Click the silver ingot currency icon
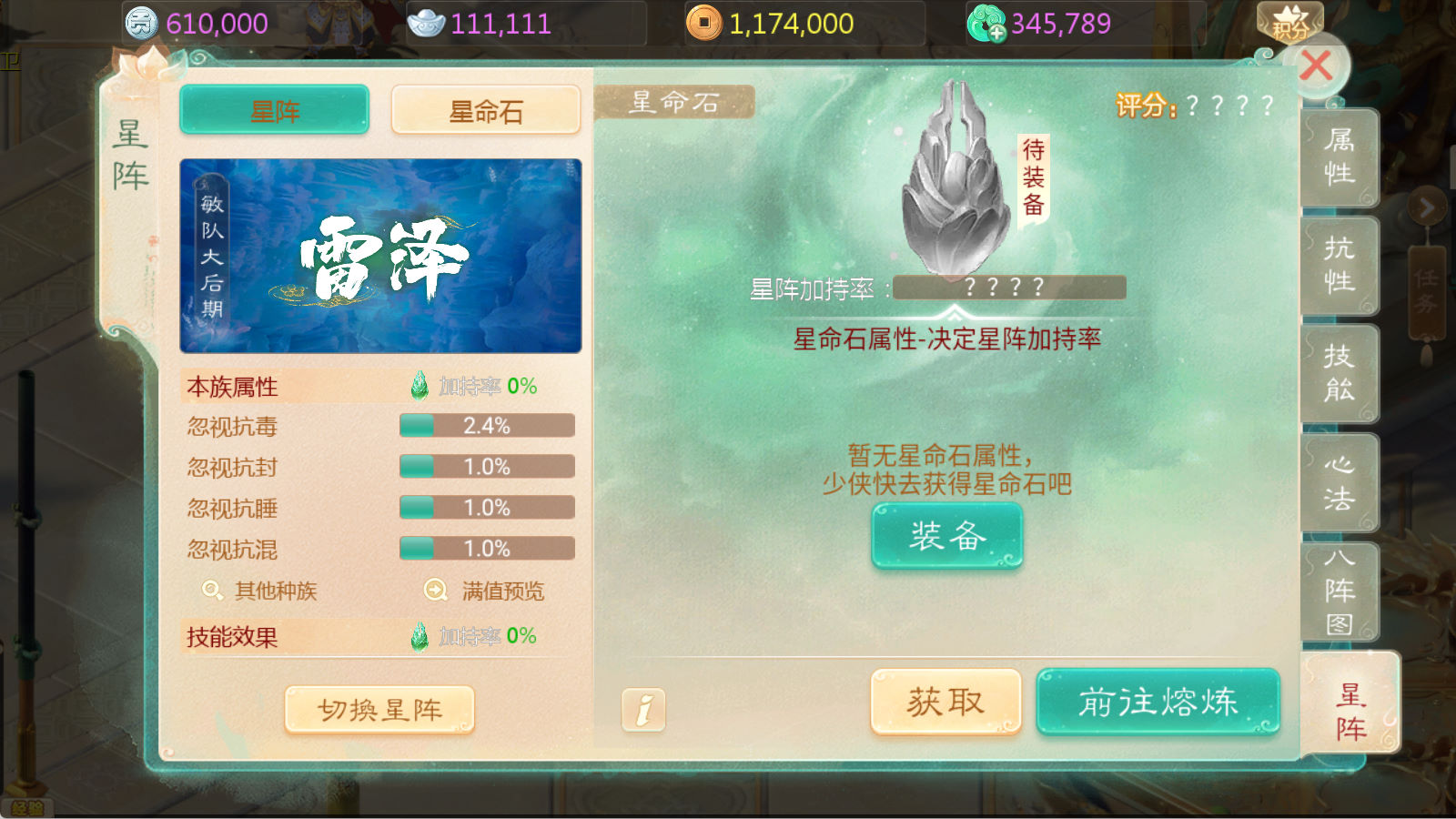Viewport: 1456px width, 819px height. click(x=426, y=23)
